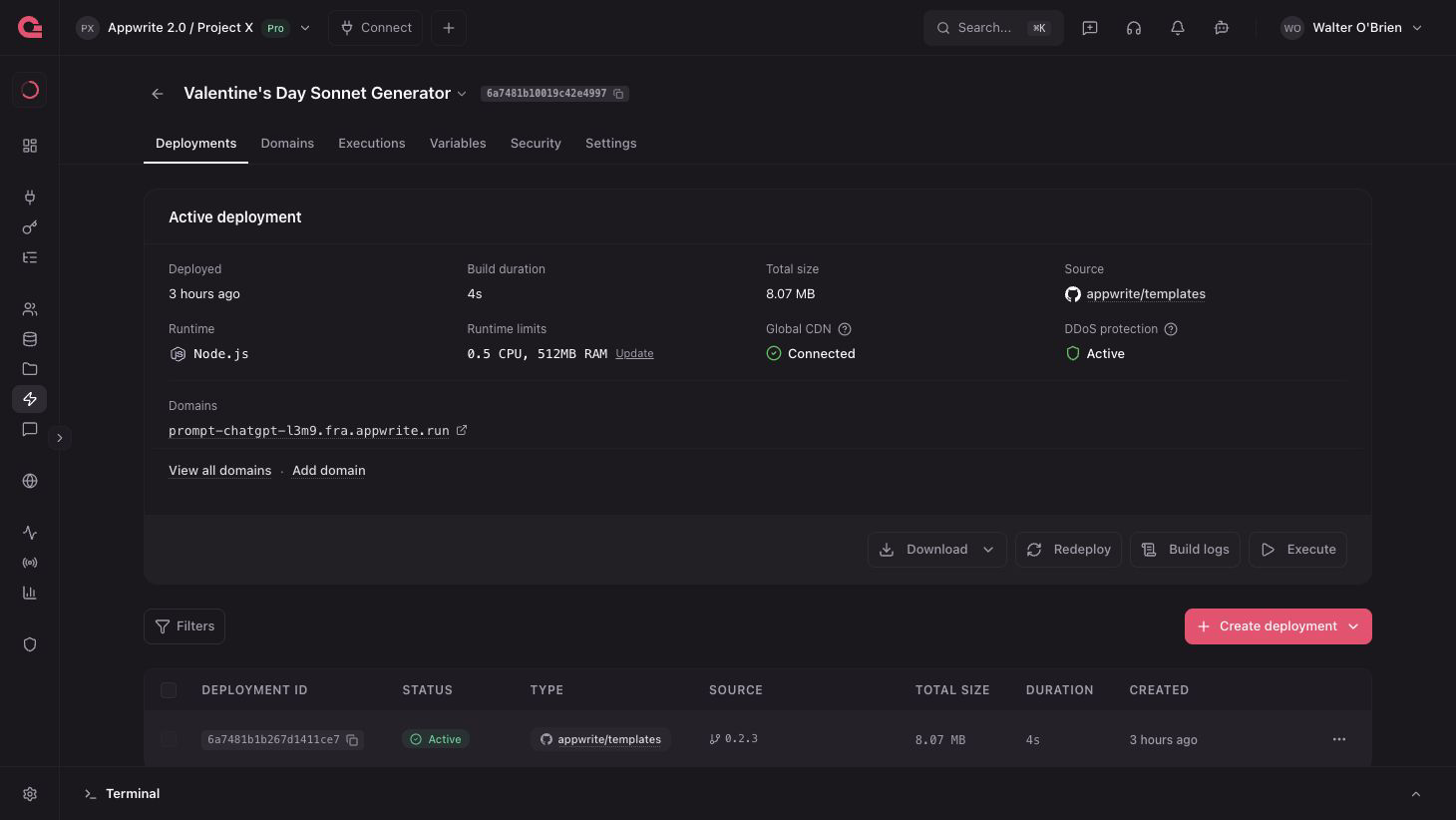
Task: Click the feedback message icon in the top bar
Action: click(1090, 28)
